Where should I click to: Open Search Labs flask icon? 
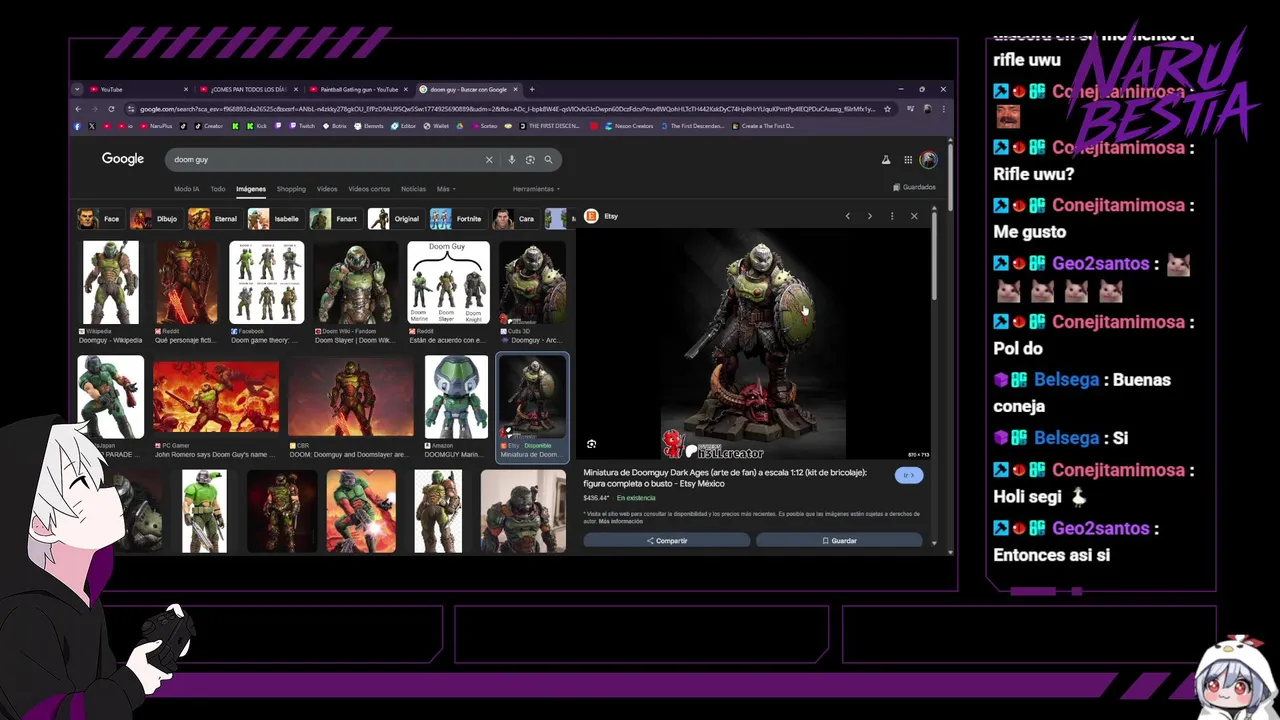point(885,159)
